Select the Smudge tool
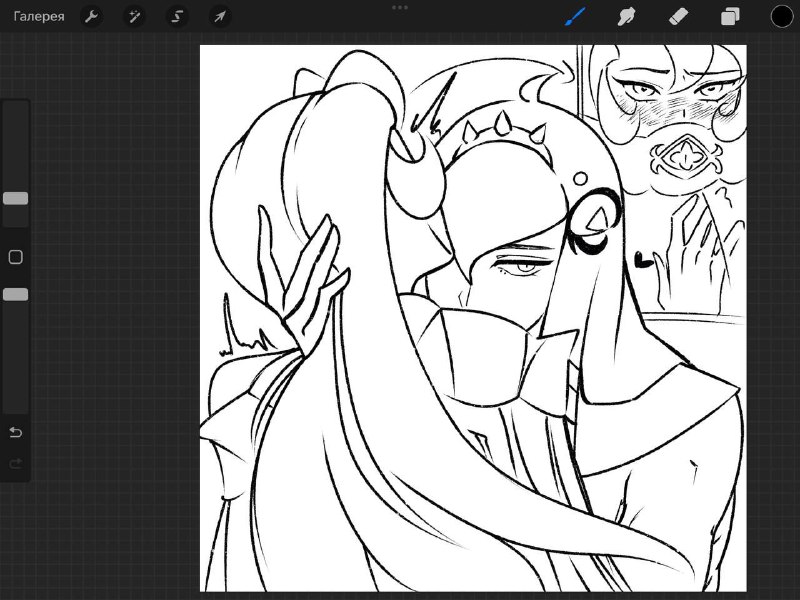This screenshot has height=600, width=800. (627, 17)
